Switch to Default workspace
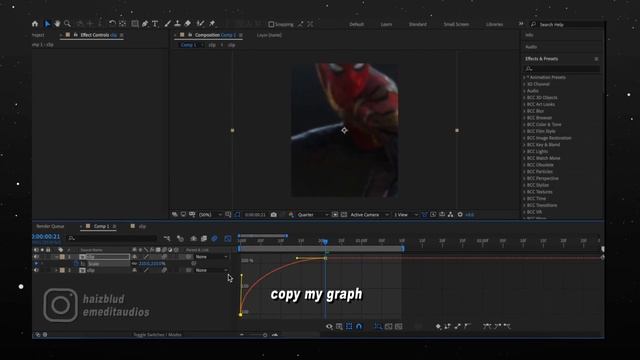640x360 pixels. (x=356, y=24)
